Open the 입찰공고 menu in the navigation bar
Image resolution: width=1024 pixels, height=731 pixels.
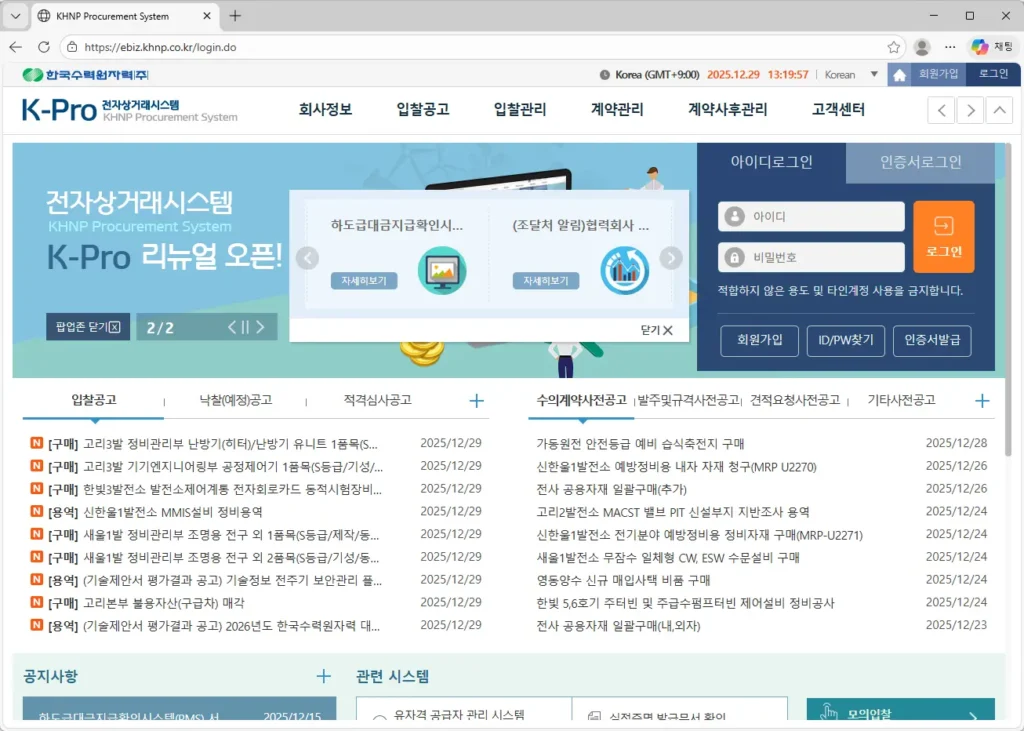click(x=421, y=110)
